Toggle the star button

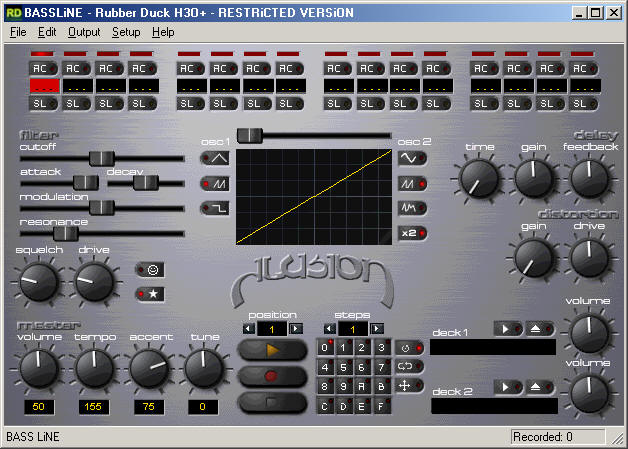150,294
